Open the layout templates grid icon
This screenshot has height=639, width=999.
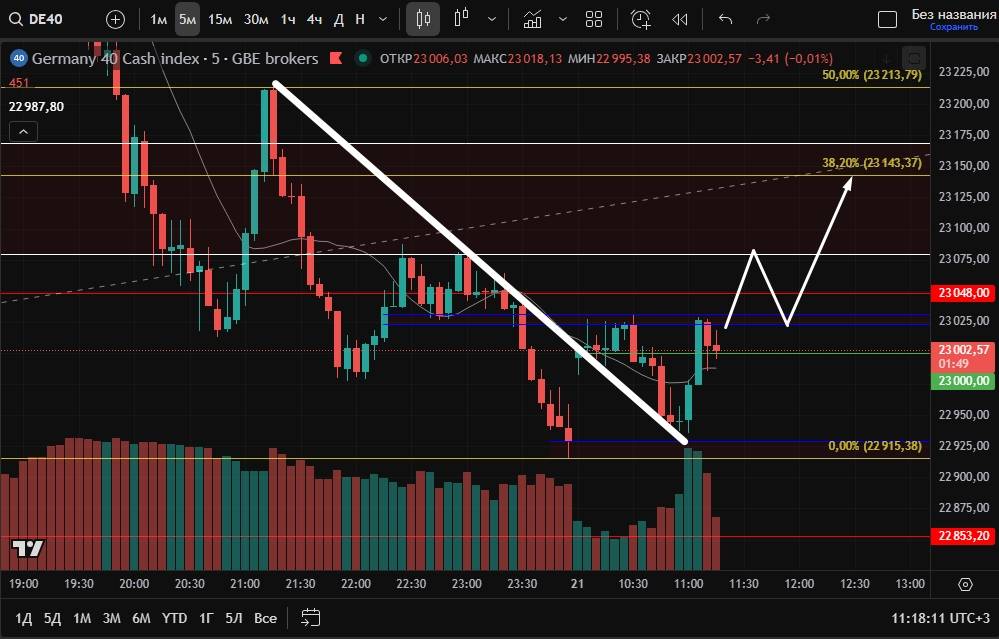point(594,19)
